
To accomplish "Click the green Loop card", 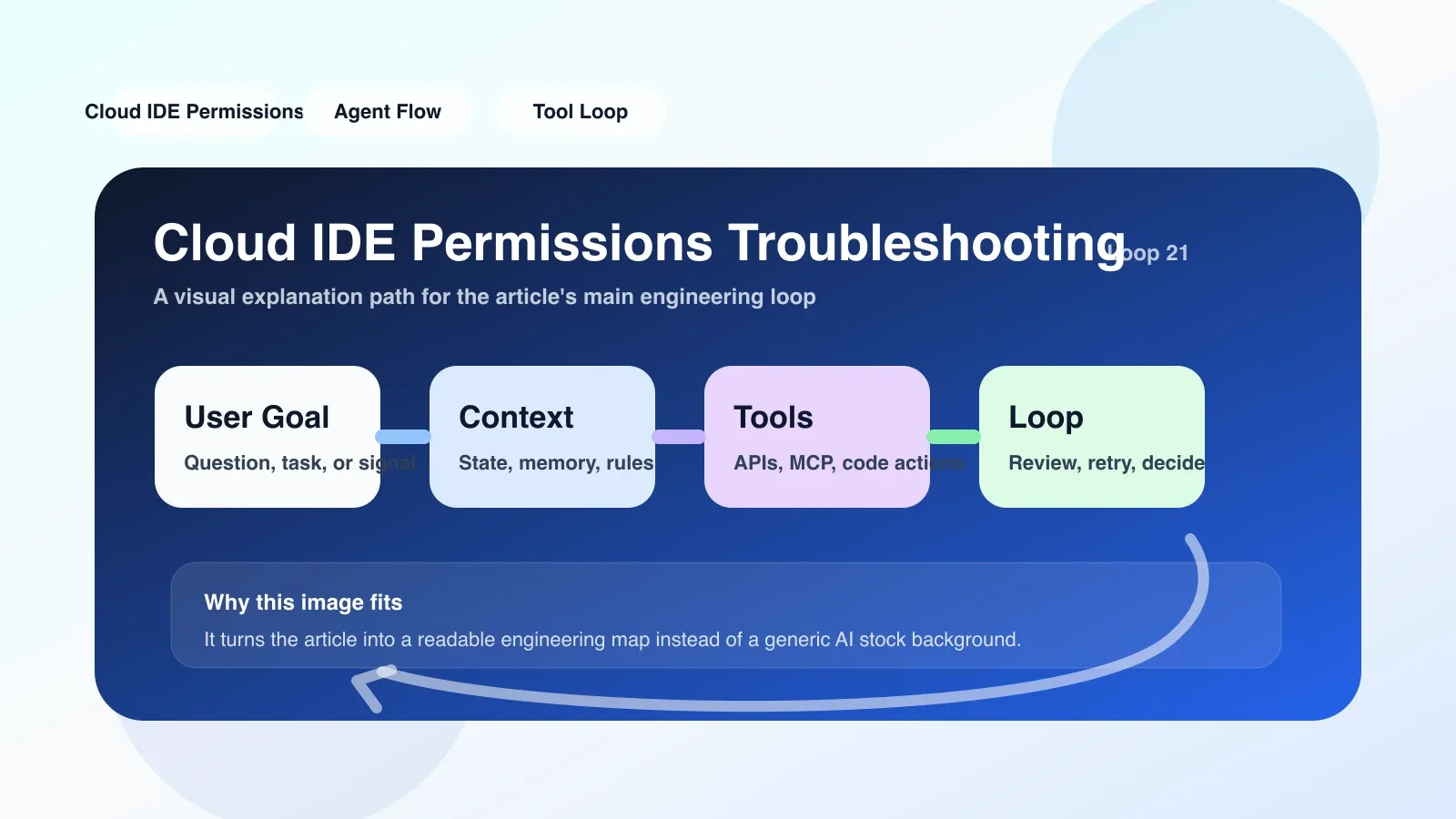I will [x=1092, y=437].
